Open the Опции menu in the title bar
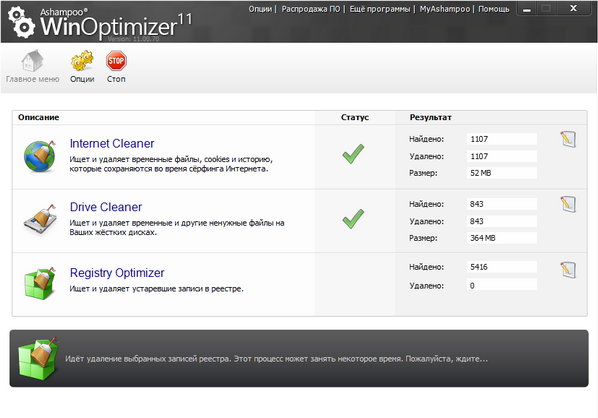 point(260,9)
